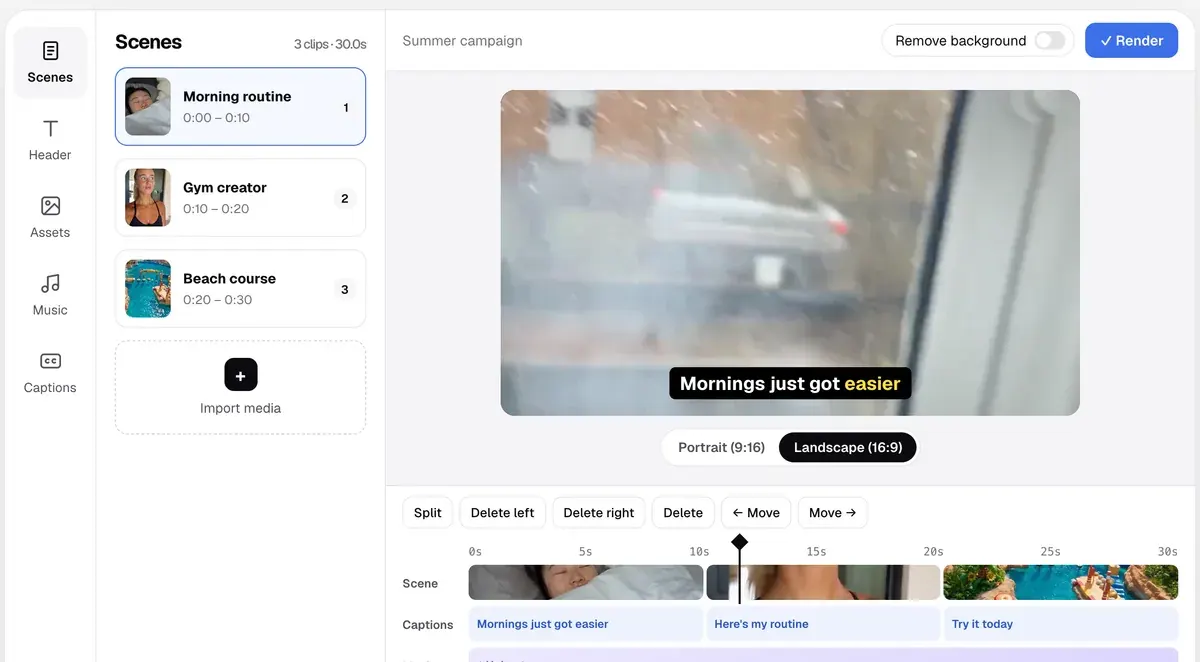Select the Gym creator scene card

(x=240, y=198)
